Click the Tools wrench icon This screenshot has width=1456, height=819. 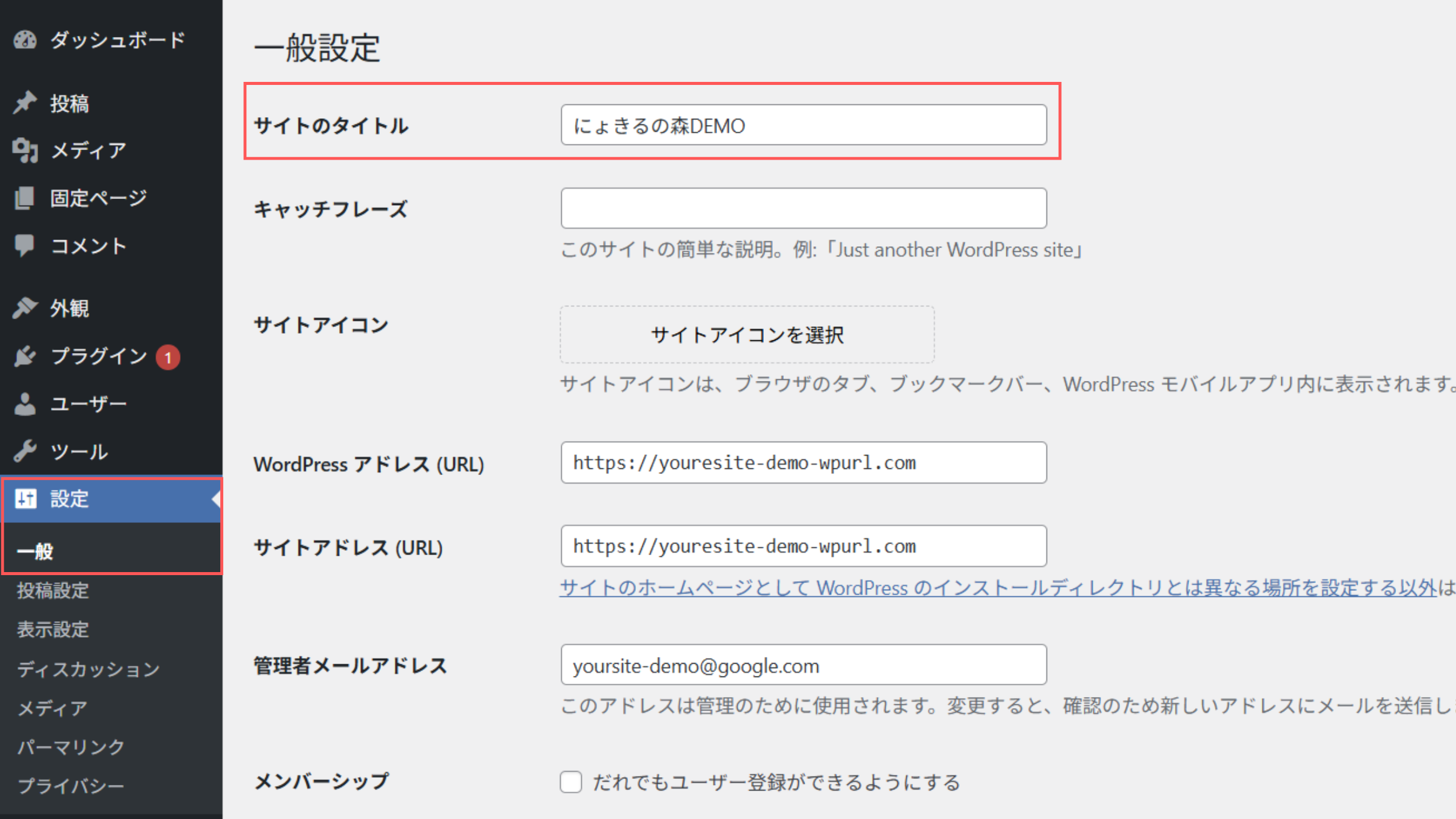click(x=25, y=451)
